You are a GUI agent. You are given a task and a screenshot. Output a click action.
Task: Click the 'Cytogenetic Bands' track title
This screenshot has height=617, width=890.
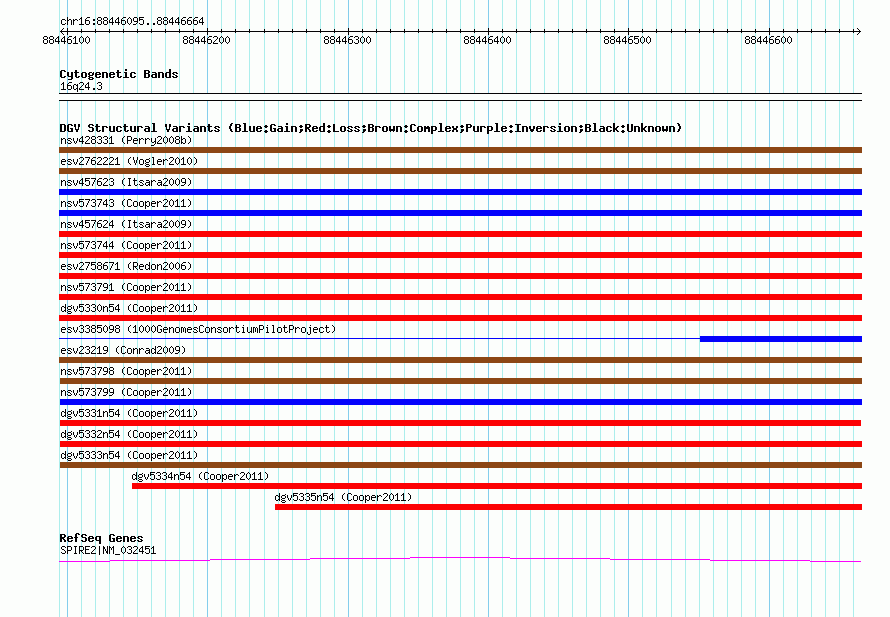click(x=119, y=74)
